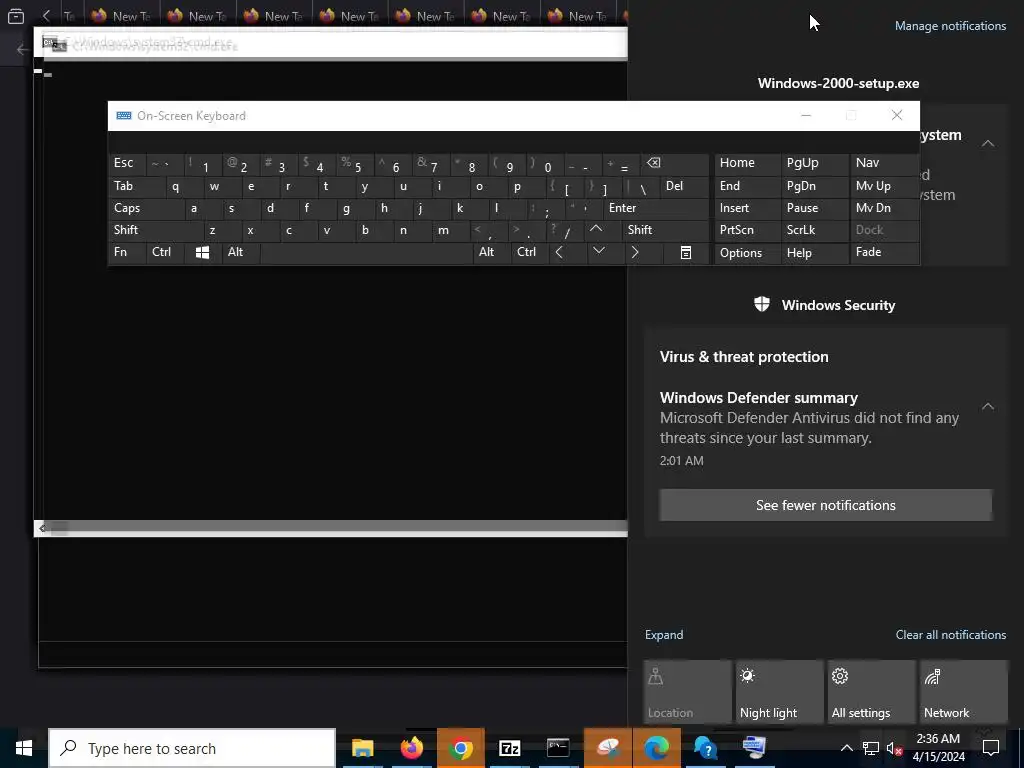The height and width of the screenshot is (768, 1024).
Task: Collapse the Windows Defender summary notification
Action: pyautogui.click(x=987, y=407)
